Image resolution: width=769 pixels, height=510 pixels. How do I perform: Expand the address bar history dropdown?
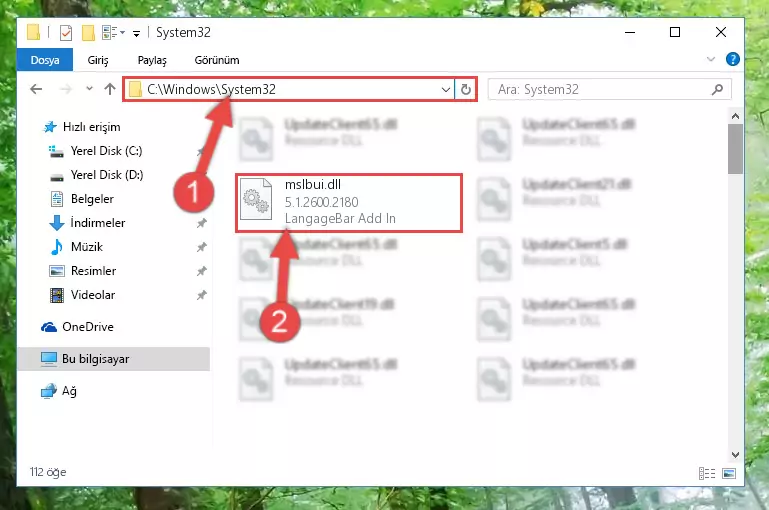pos(446,89)
